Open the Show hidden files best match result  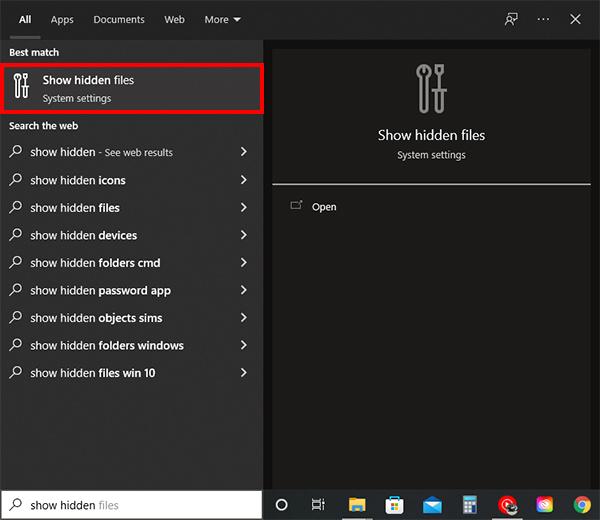point(132,89)
